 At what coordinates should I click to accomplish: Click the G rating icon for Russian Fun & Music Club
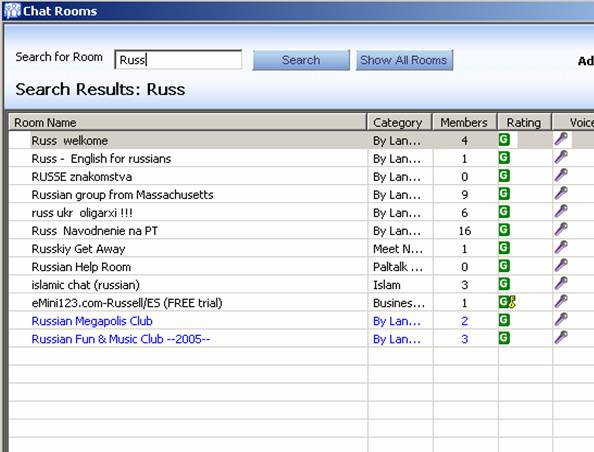pyautogui.click(x=504, y=338)
